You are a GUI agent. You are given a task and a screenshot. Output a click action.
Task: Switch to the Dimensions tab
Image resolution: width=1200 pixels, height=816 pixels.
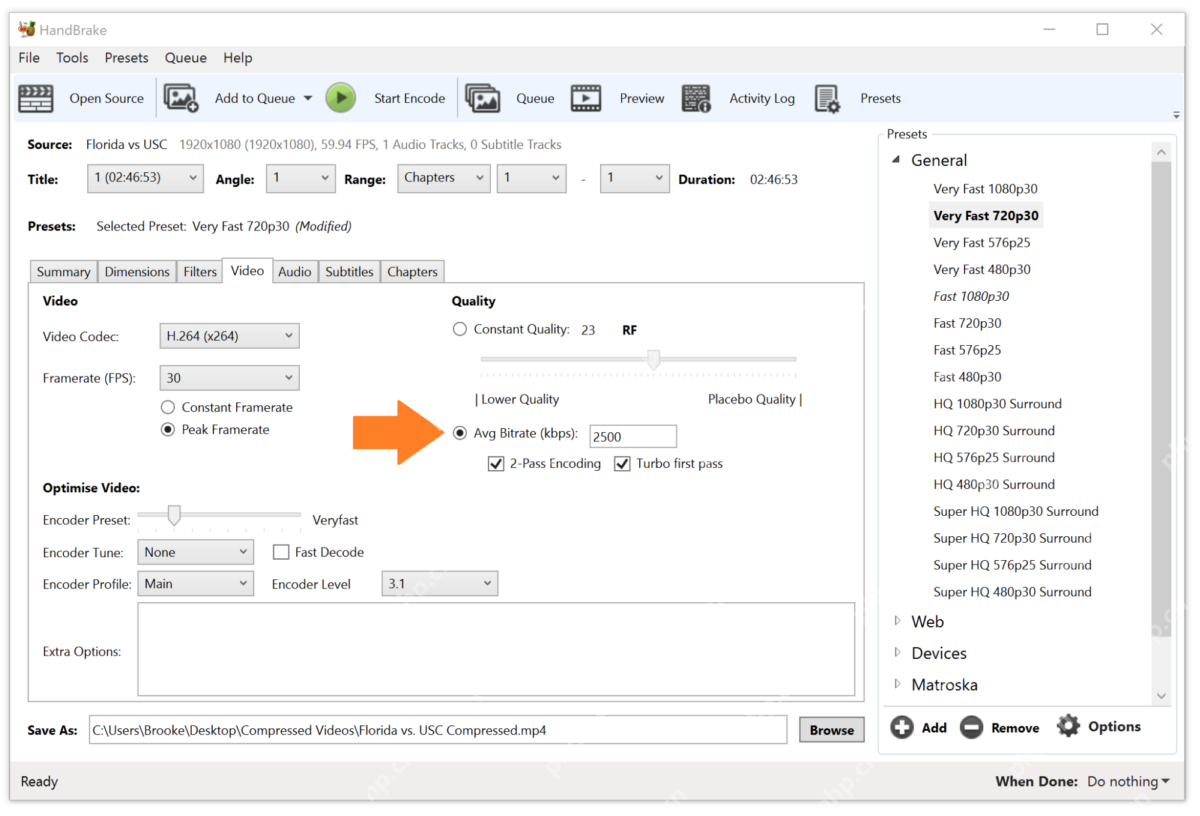click(x=137, y=272)
